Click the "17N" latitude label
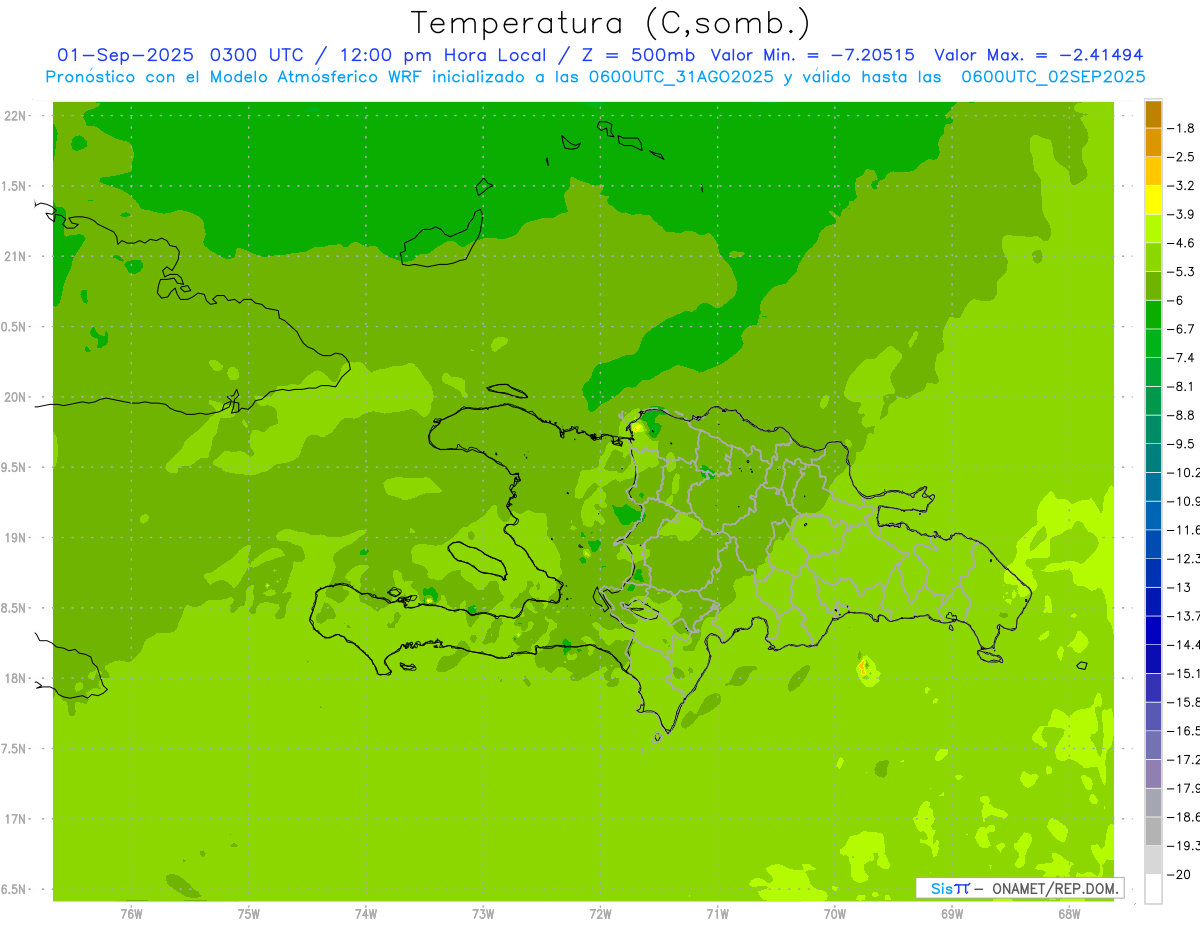 [x=14, y=819]
